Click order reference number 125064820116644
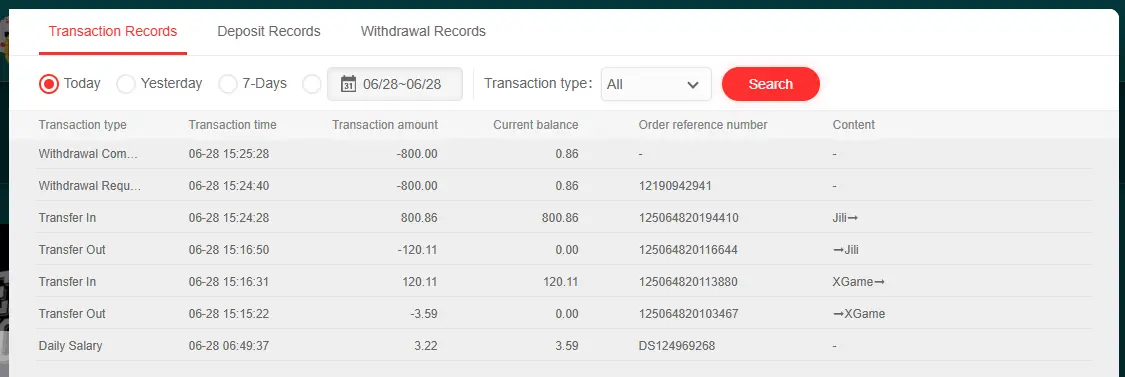This screenshot has width=1125, height=377. 688,250
